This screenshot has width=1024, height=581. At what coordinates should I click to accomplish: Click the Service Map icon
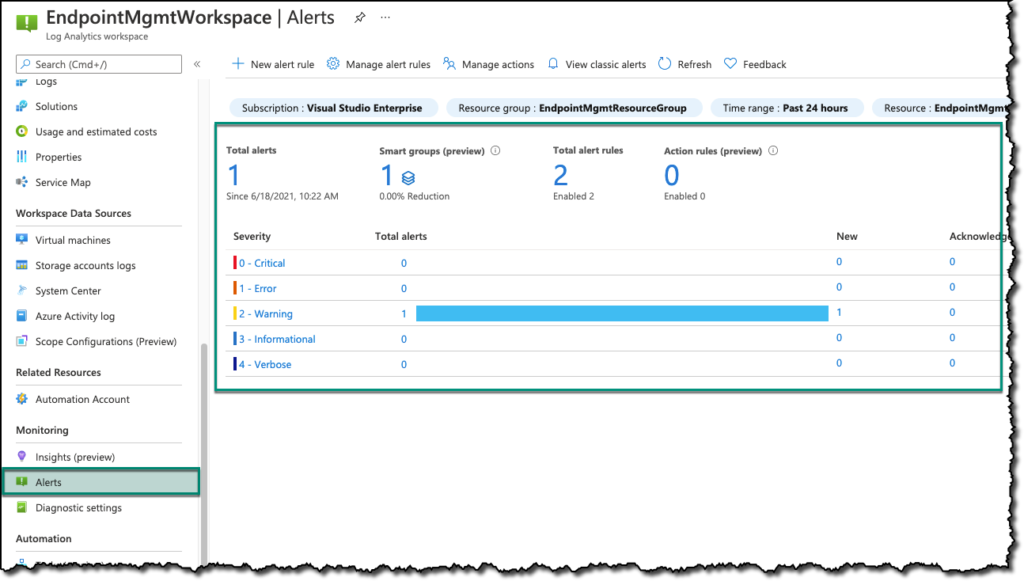[x=22, y=182]
